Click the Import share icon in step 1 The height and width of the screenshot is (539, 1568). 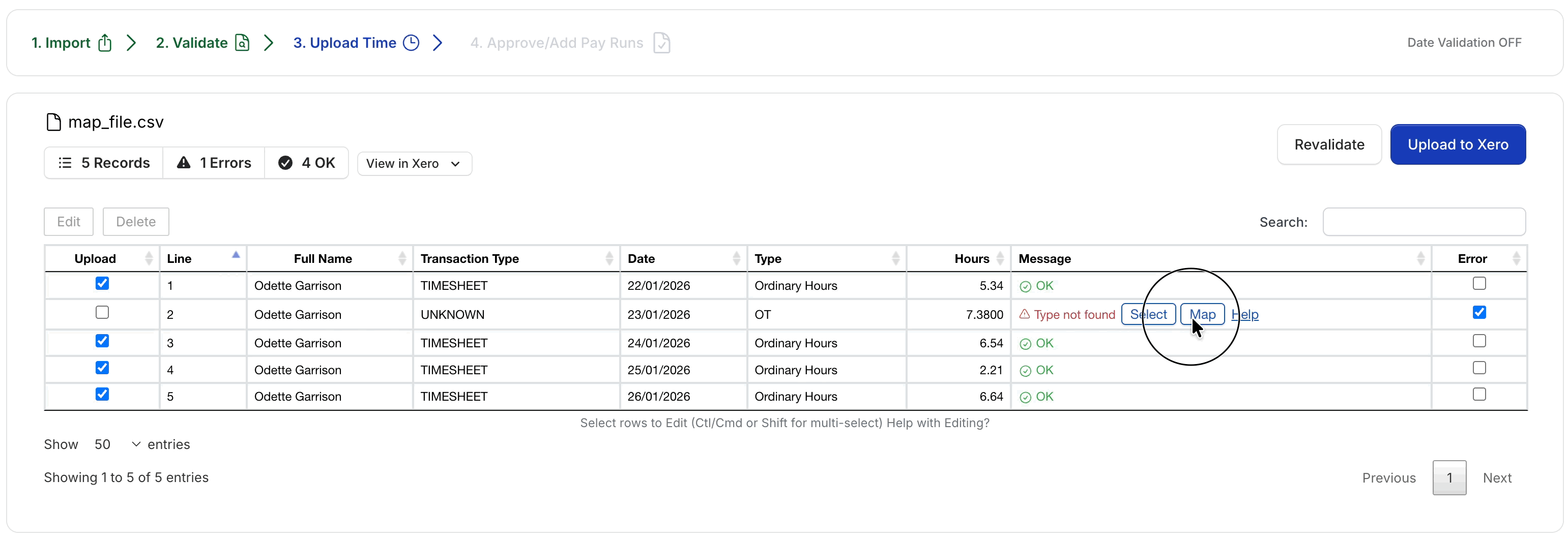tap(105, 43)
